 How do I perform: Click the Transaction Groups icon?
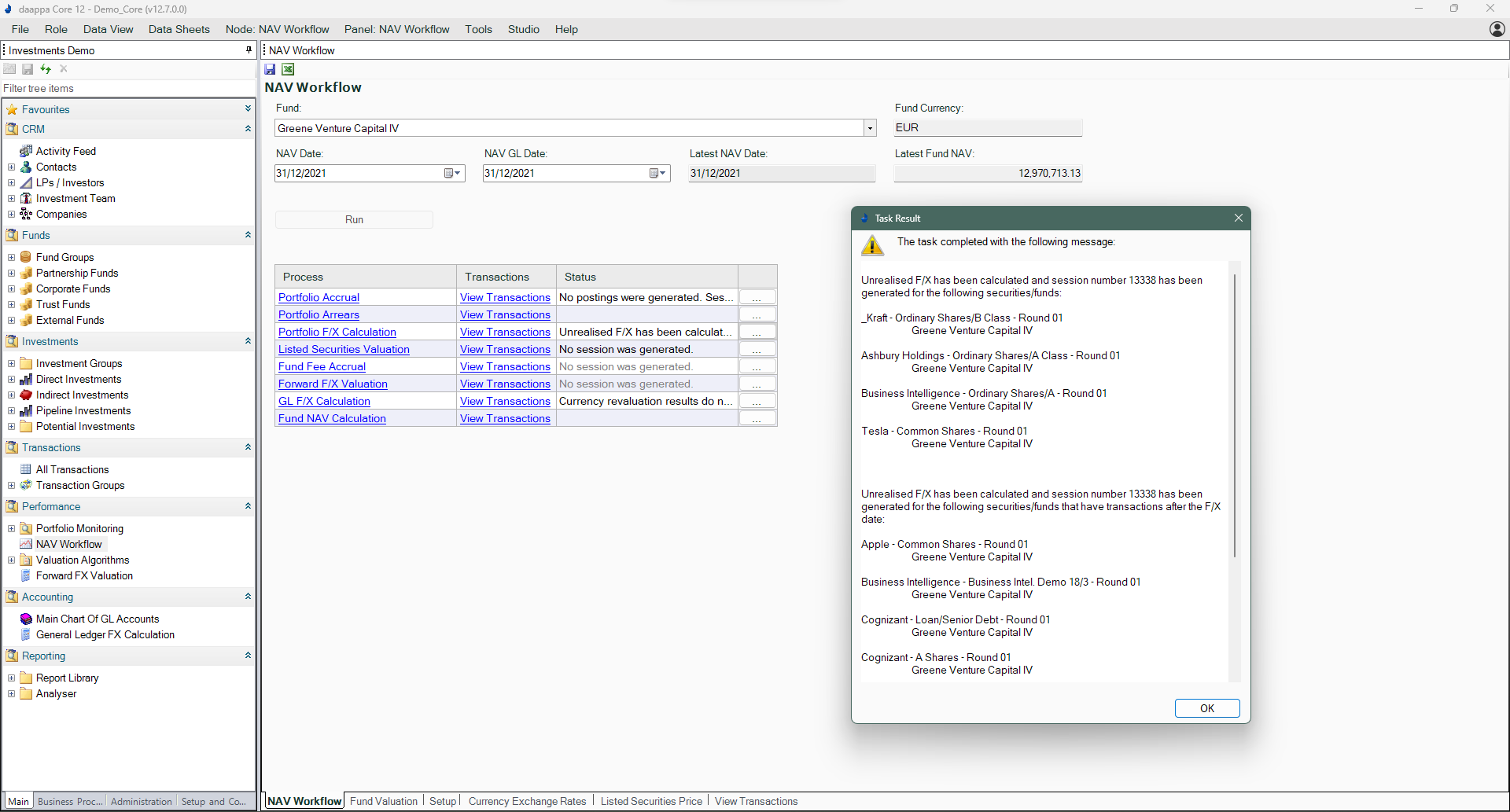point(26,485)
